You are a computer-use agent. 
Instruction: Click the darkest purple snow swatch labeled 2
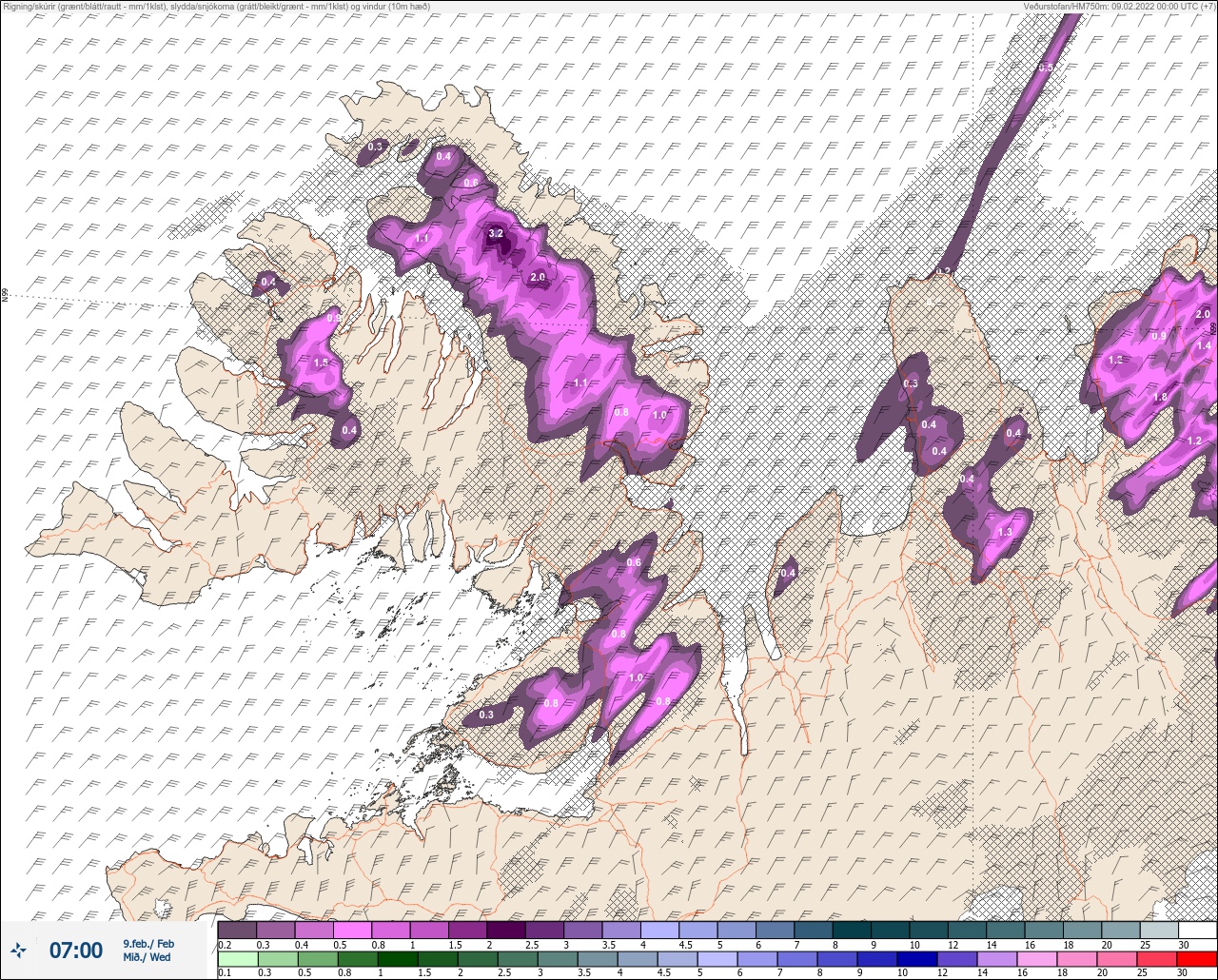click(x=505, y=930)
